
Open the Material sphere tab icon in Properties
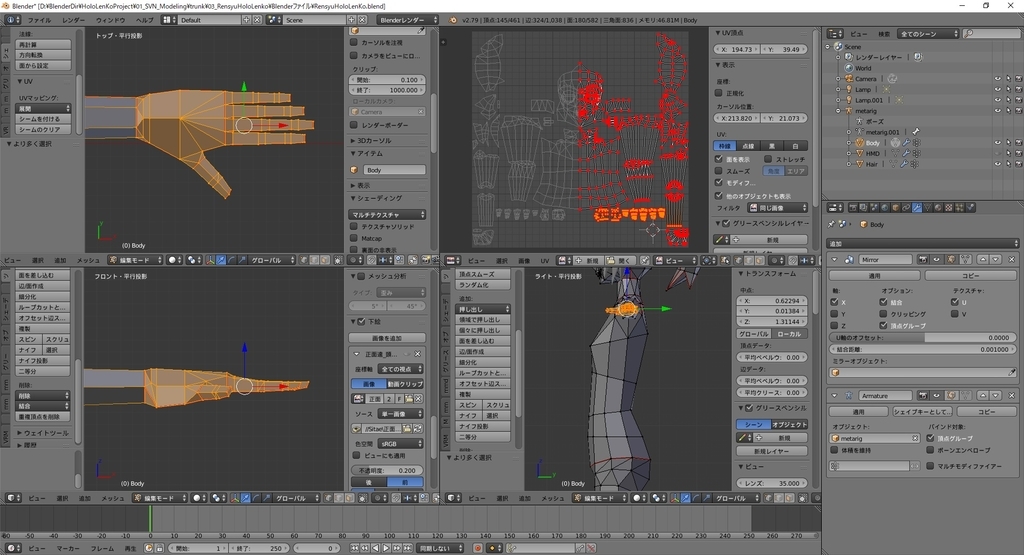[x=938, y=208]
